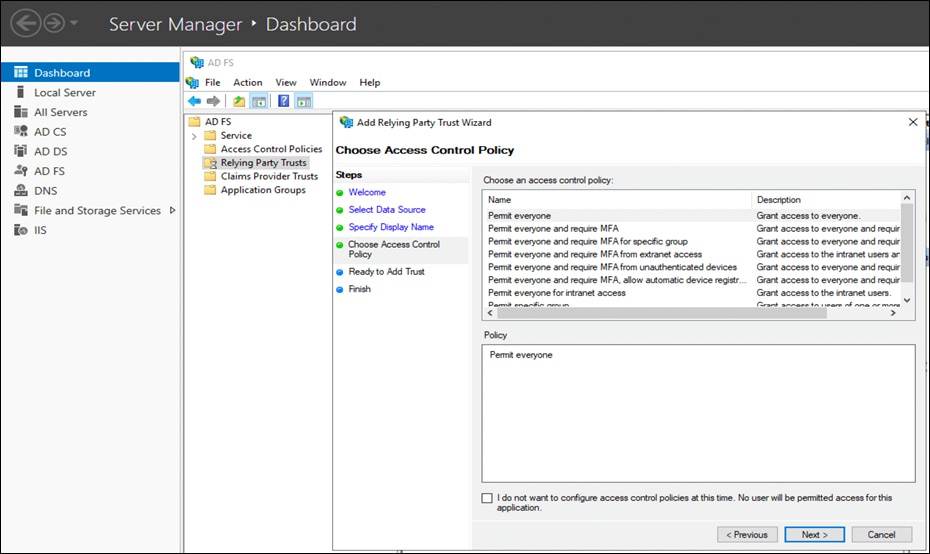Select Permit everyone and require MFA policy

pyautogui.click(x=553, y=229)
